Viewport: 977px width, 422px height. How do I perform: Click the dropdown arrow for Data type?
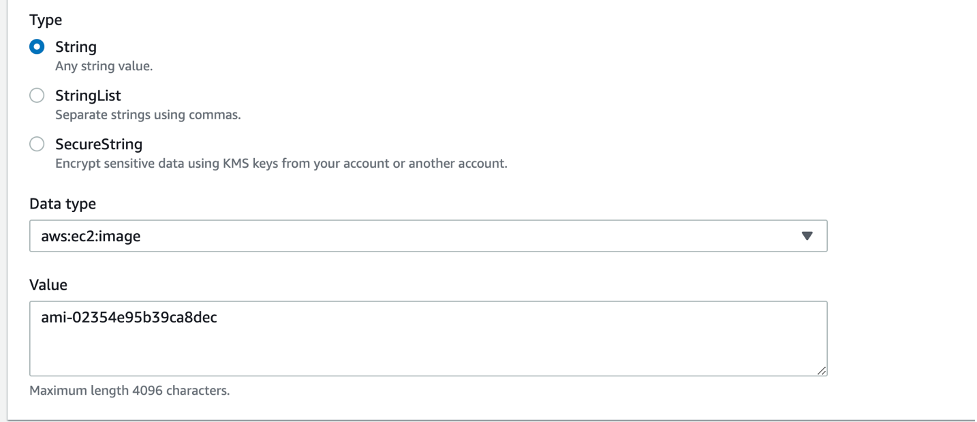click(x=807, y=237)
